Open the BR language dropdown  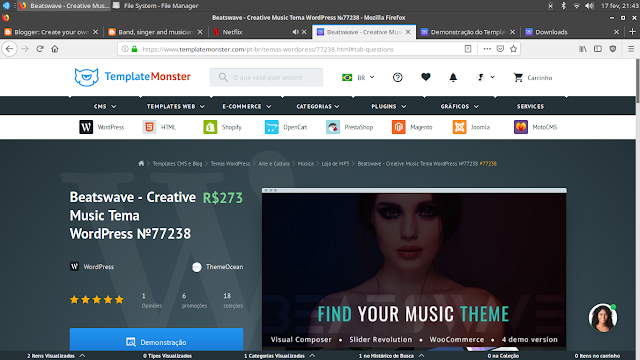[x=358, y=77]
